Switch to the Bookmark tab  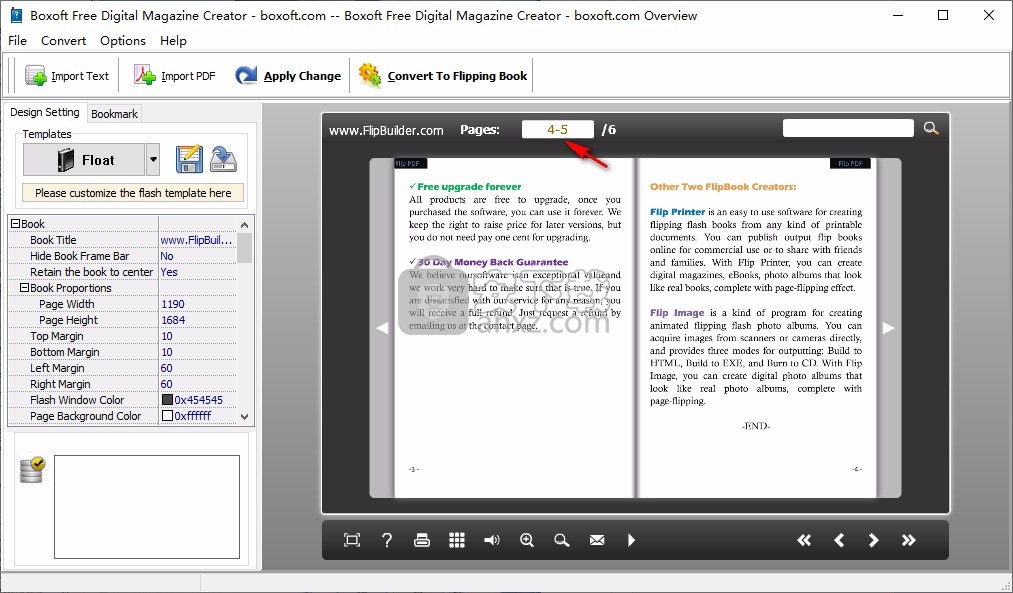point(114,114)
